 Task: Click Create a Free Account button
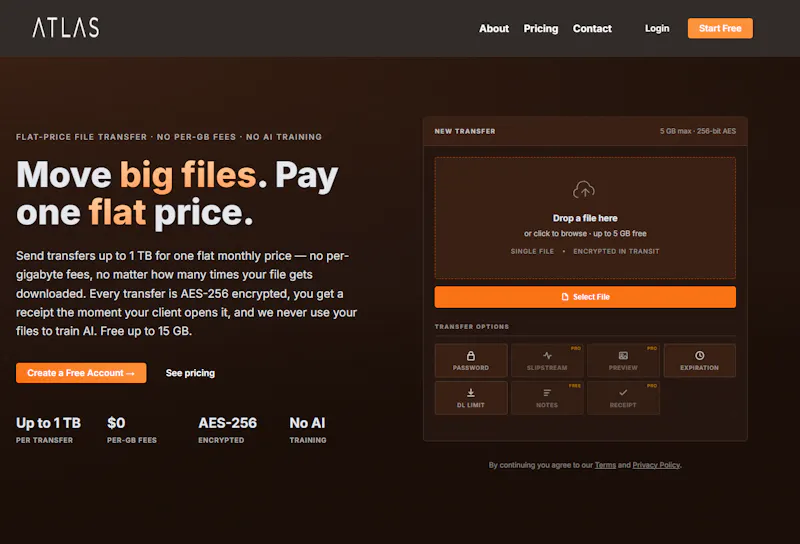coord(81,373)
